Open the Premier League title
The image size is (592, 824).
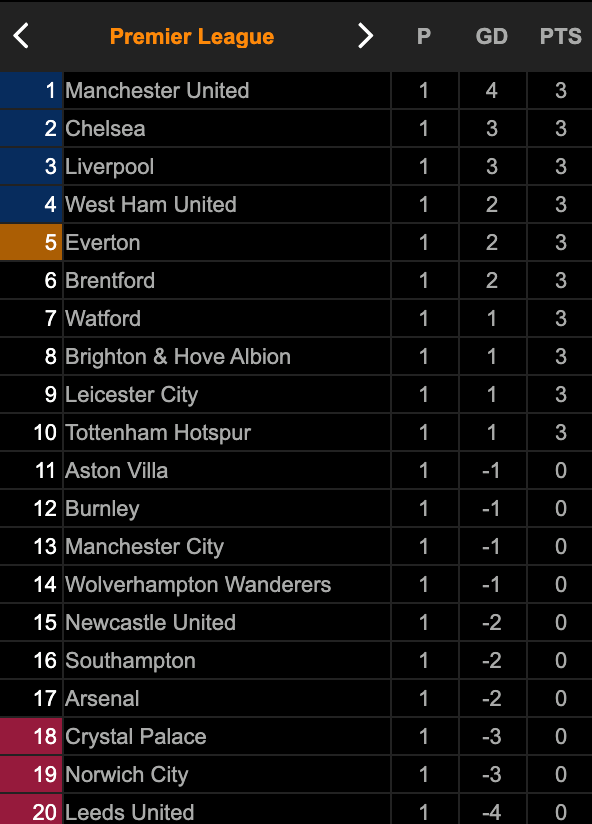pos(192,37)
